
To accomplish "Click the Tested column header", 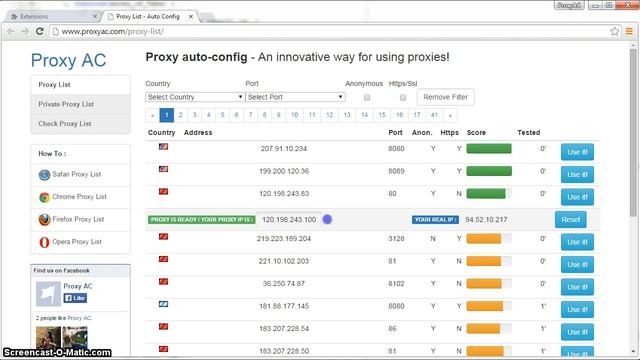I will tap(529, 133).
